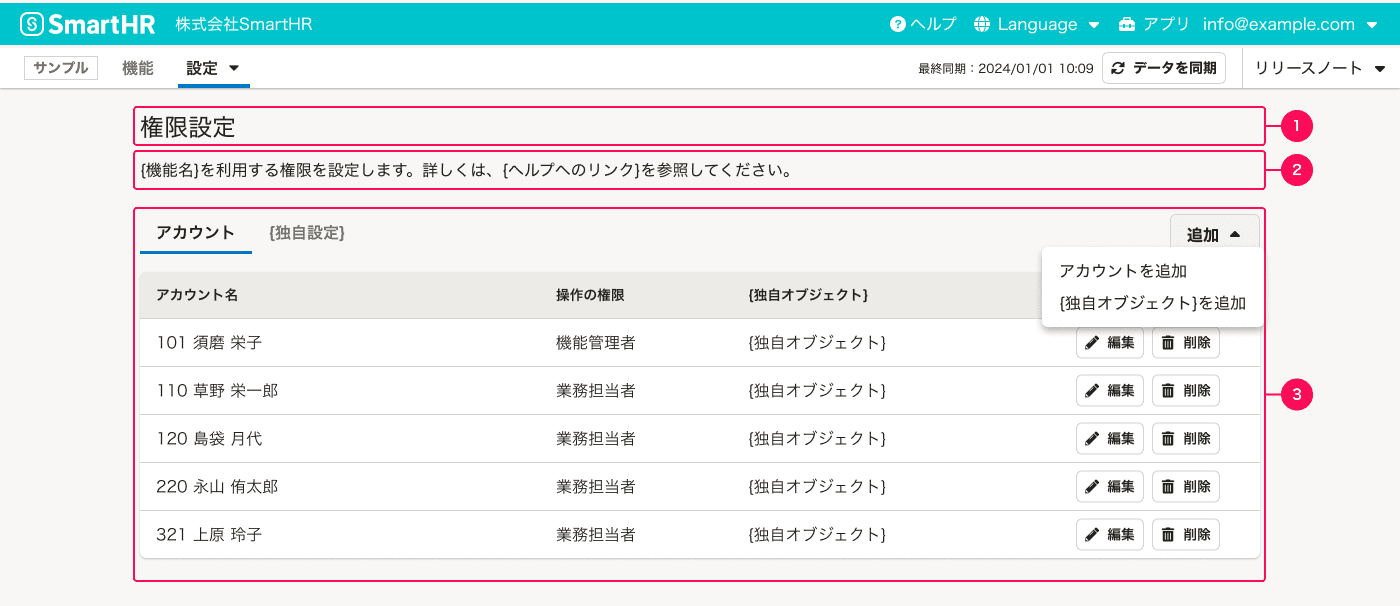1400x606 pixels.
Task: Click the サンプル button
Action: pos(60,67)
